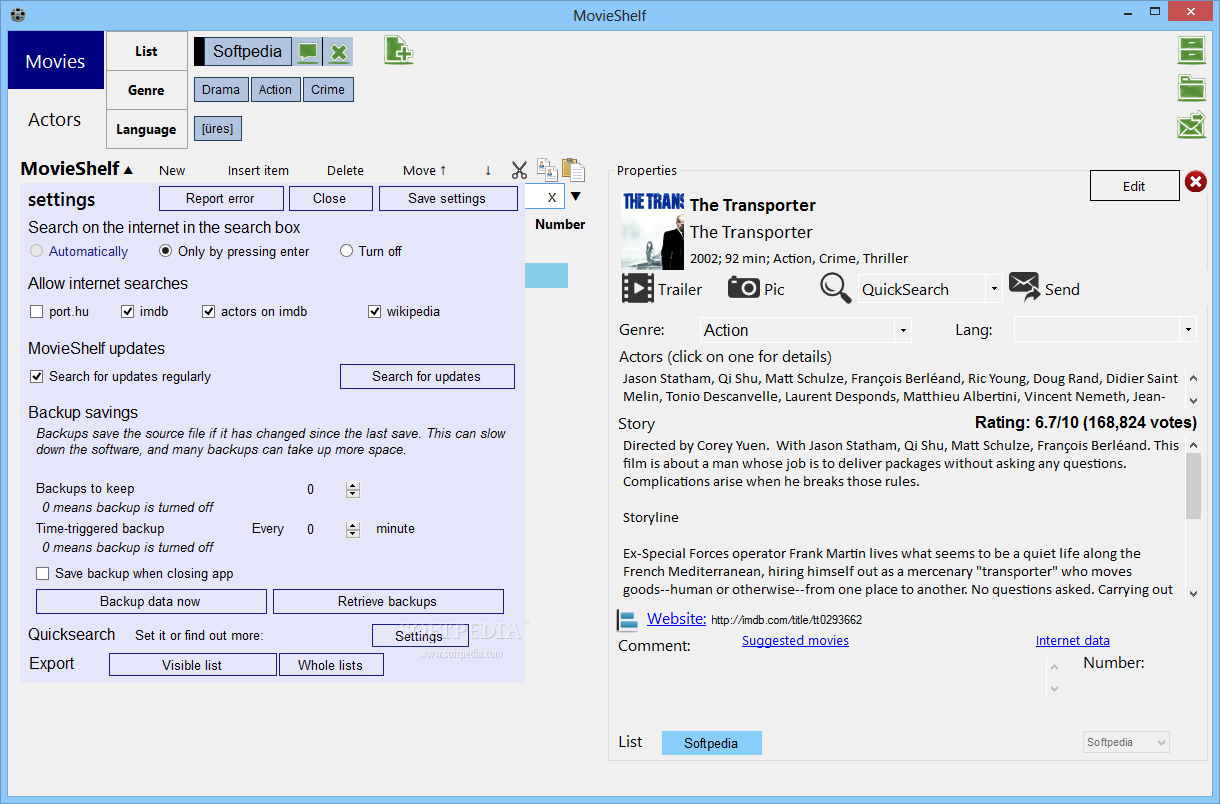Clear the search box with X

(x=552, y=198)
